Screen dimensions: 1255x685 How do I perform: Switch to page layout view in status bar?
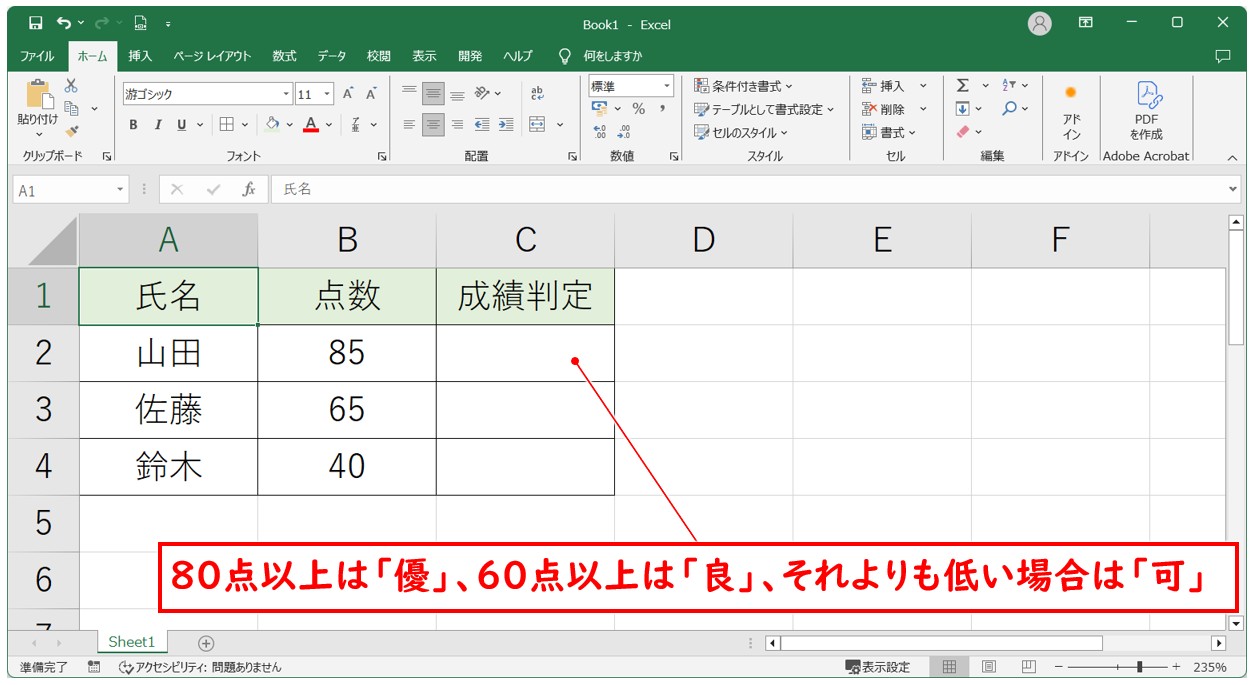pyautogui.click(x=988, y=667)
